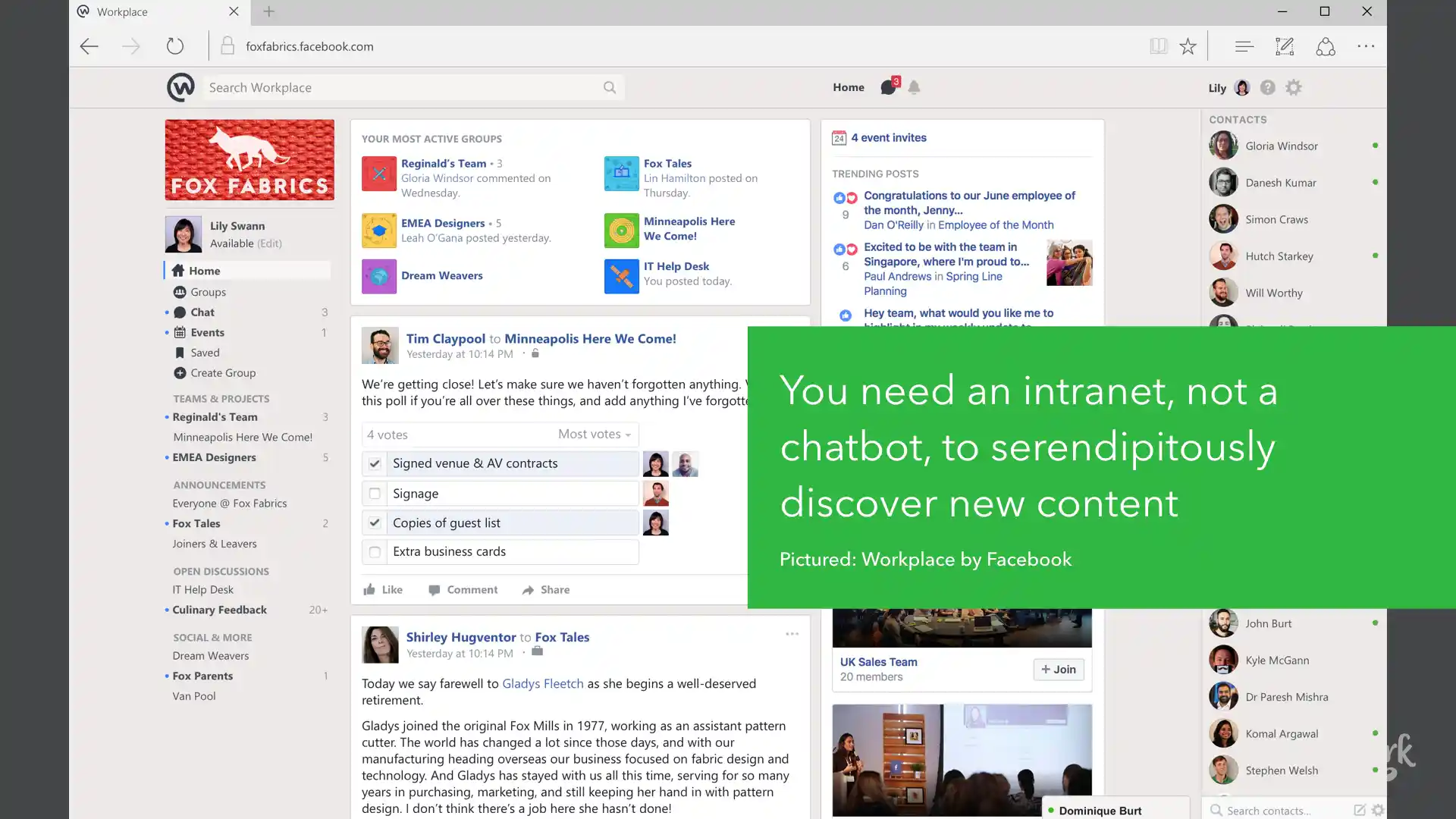Click the search magnifier icon
This screenshot has height=819, width=1456.
click(x=610, y=87)
